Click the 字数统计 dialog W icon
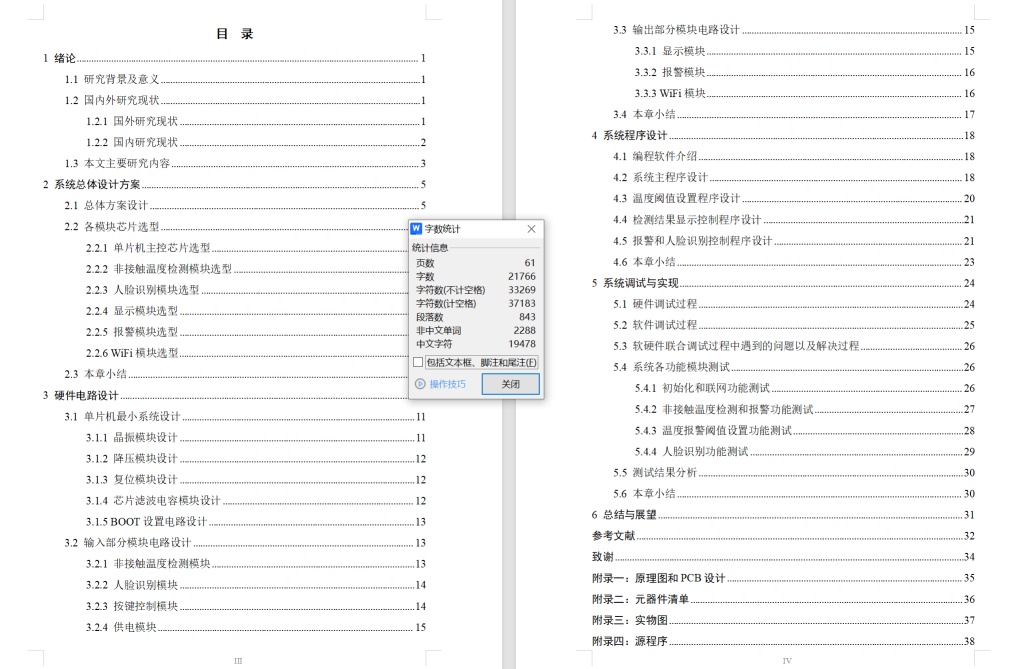Screen dimensions: 1024x669 [x=418, y=229]
